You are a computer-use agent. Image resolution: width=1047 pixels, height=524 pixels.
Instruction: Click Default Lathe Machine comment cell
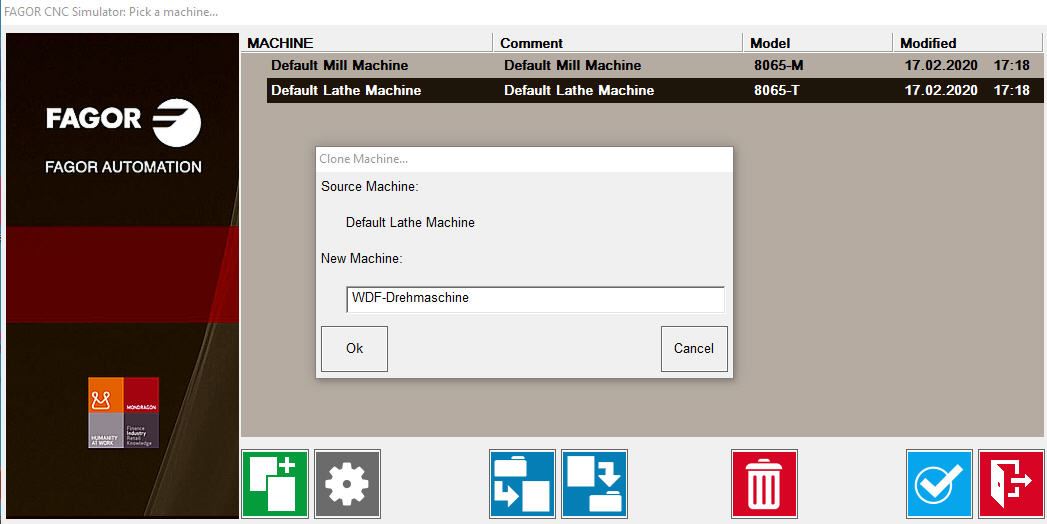pyautogui.click(x=579, y=90)
